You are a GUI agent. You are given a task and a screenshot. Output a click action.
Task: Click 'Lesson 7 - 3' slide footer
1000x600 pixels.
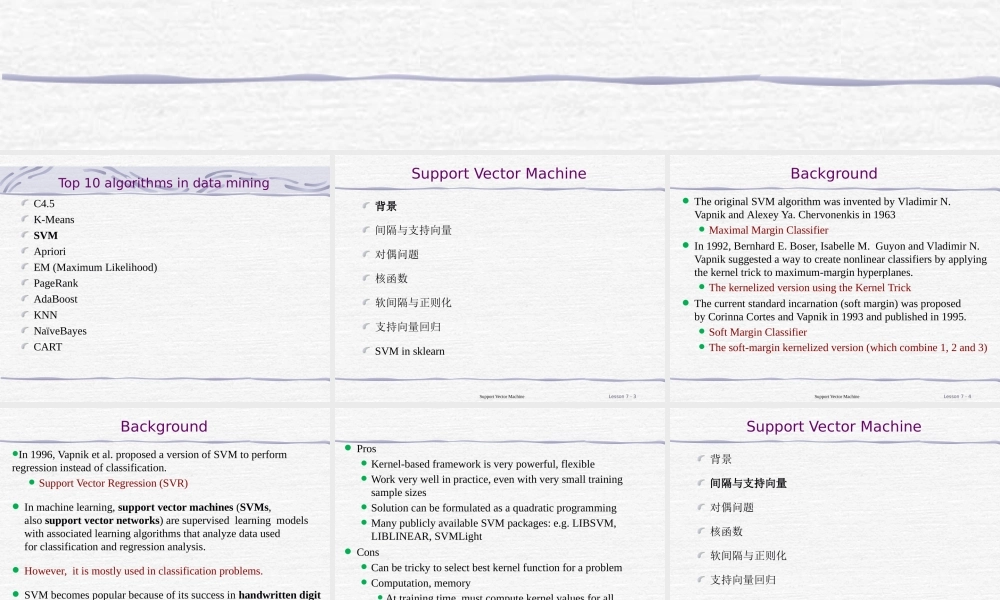(x=622, y=397)
